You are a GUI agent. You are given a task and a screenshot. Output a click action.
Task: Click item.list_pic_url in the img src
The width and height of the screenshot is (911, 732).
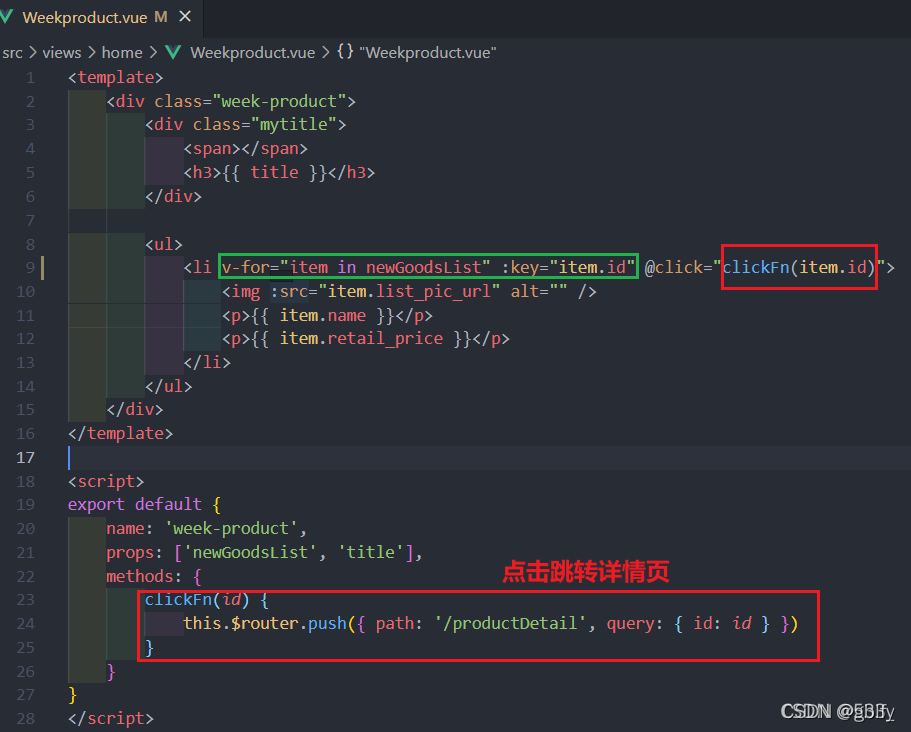pyautogui.click(x=409, y=292)
